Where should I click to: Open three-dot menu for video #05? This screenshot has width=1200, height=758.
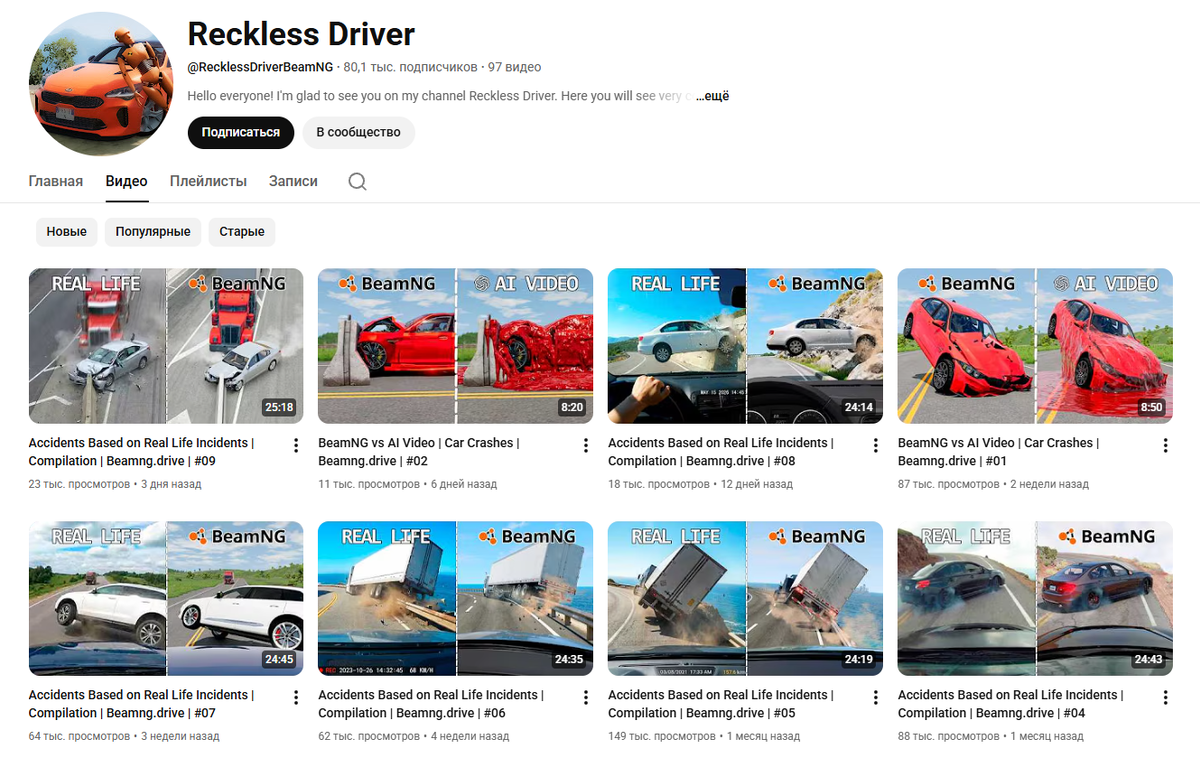(x=875, y=697)
